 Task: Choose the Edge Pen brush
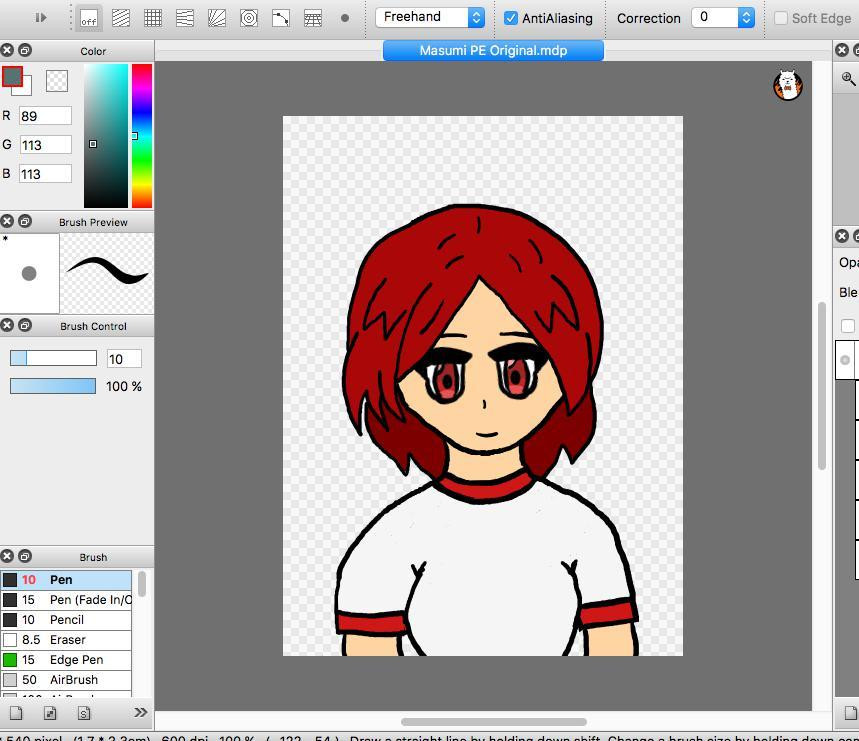[x=66, y=660]
